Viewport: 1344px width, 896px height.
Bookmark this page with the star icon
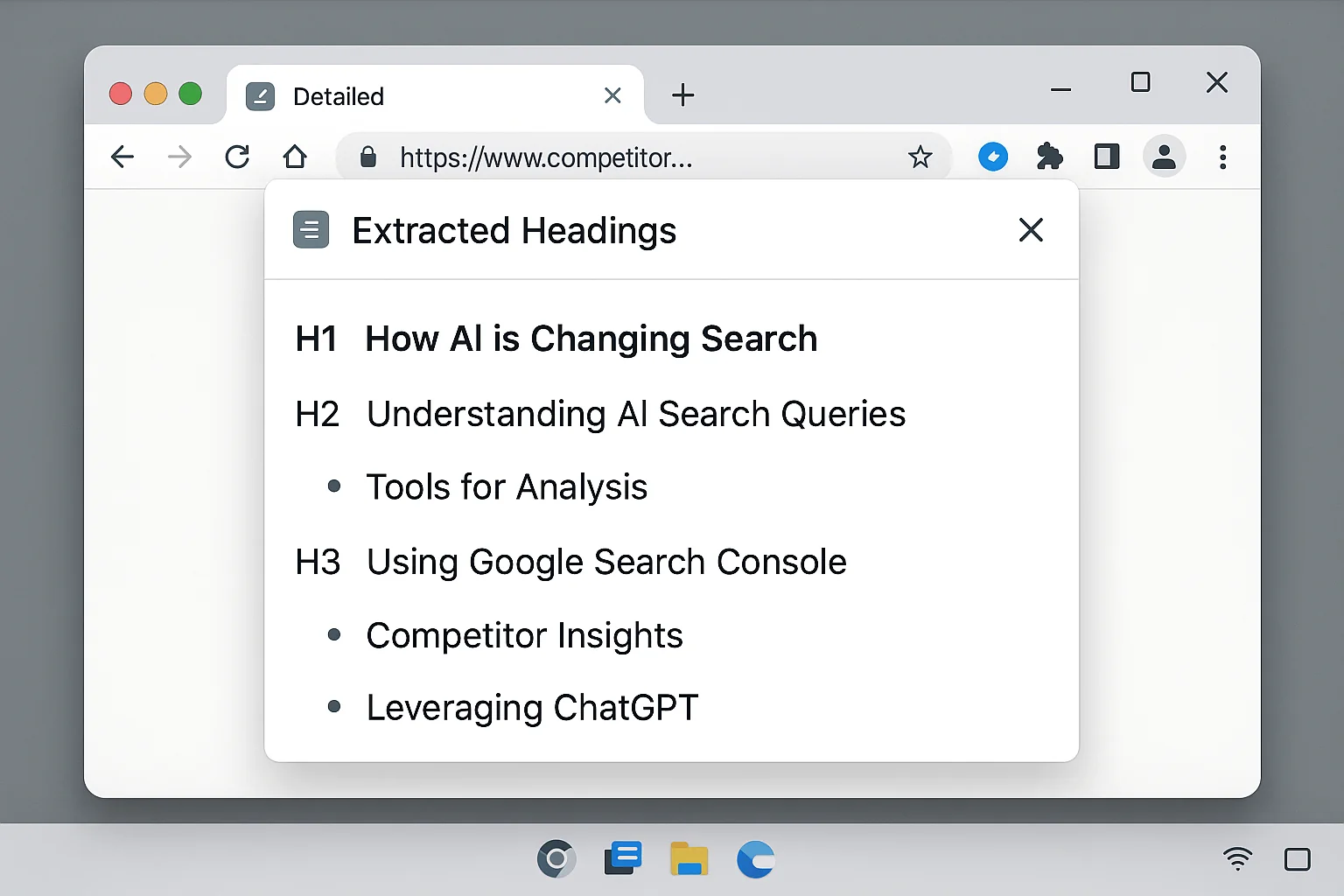point(920,157)
